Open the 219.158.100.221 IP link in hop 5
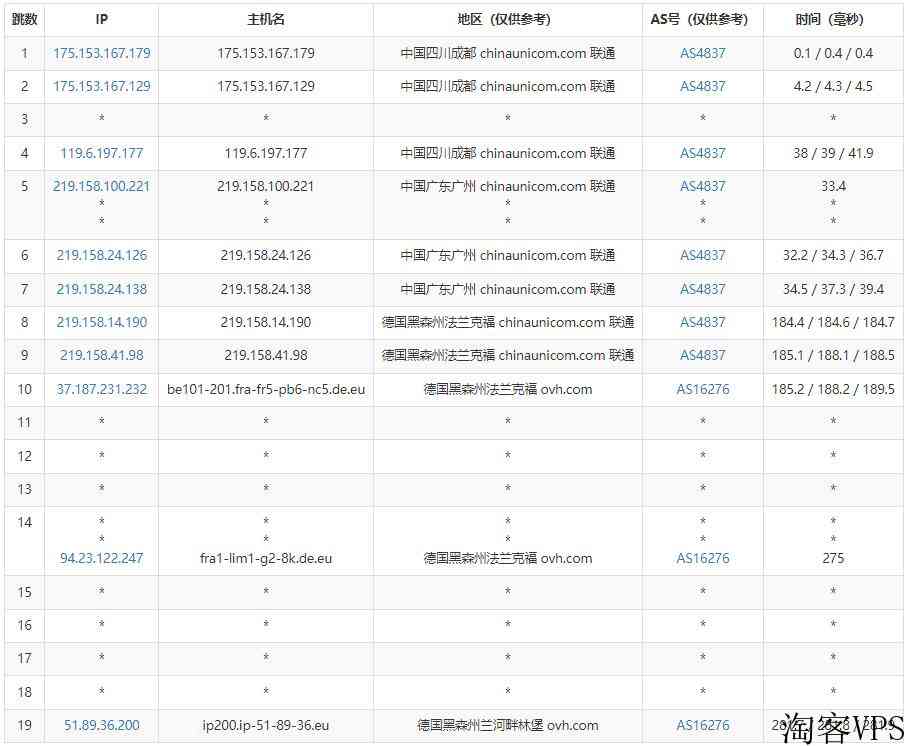 click(102, 186)
